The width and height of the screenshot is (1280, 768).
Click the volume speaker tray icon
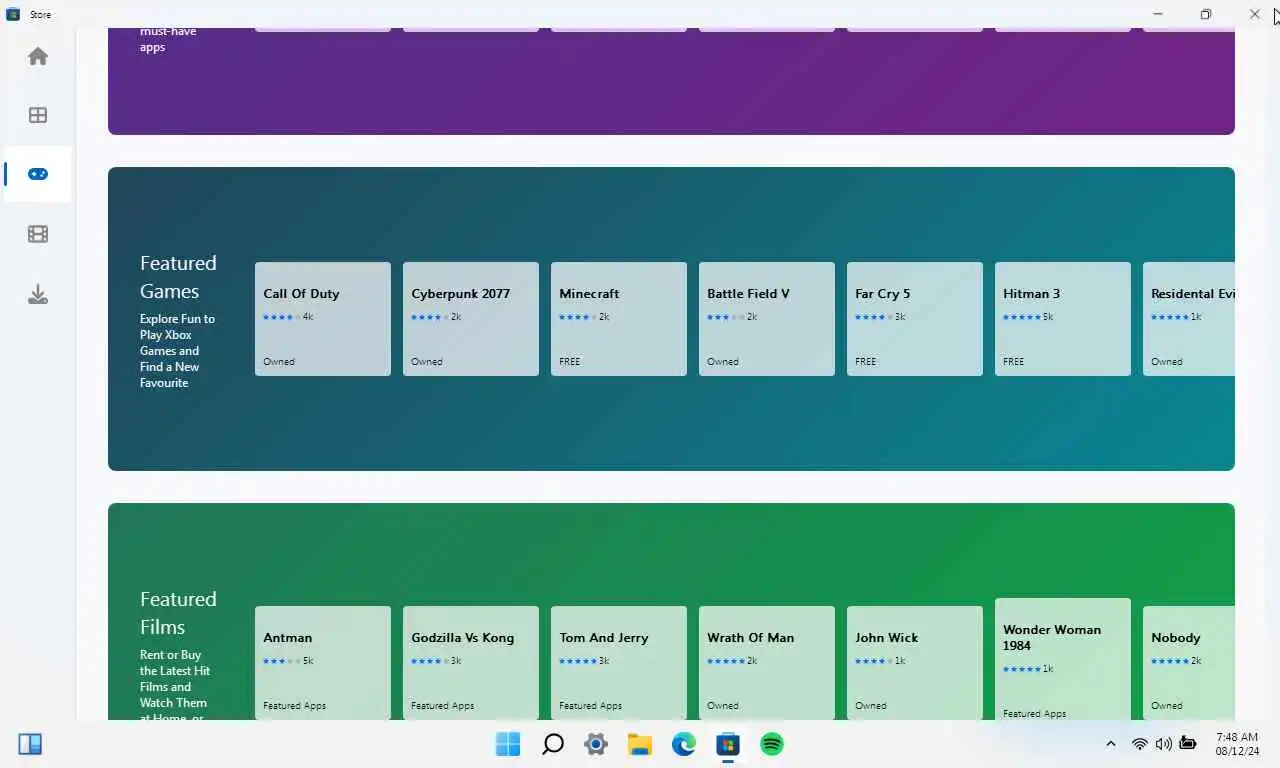tap(1163, 744)
